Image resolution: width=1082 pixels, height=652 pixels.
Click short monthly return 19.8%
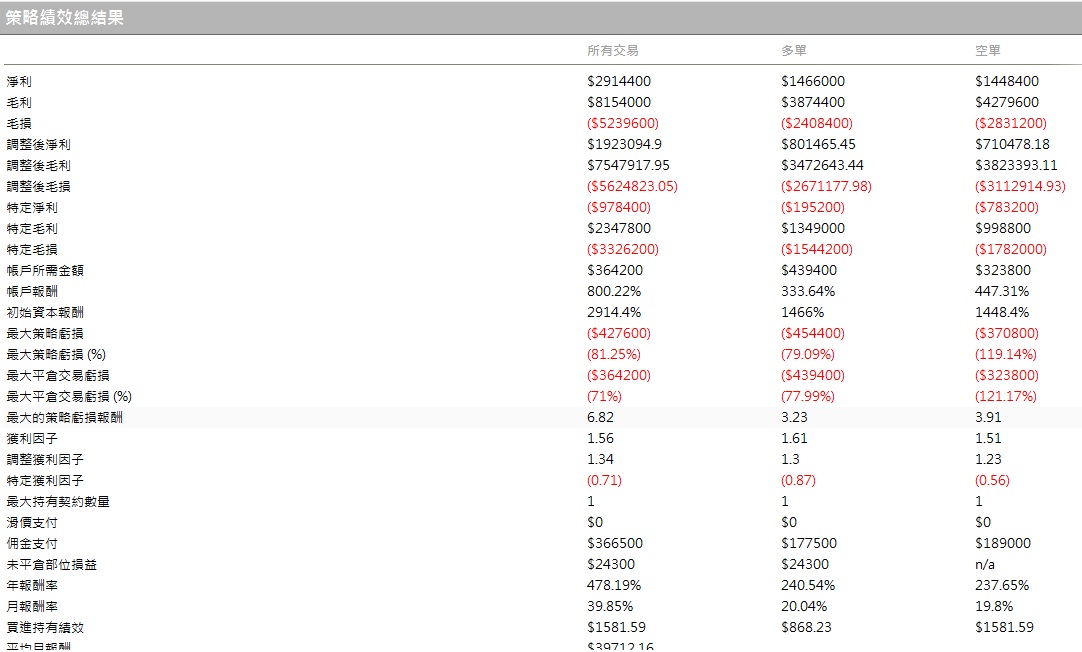click(x=994, y=606)
